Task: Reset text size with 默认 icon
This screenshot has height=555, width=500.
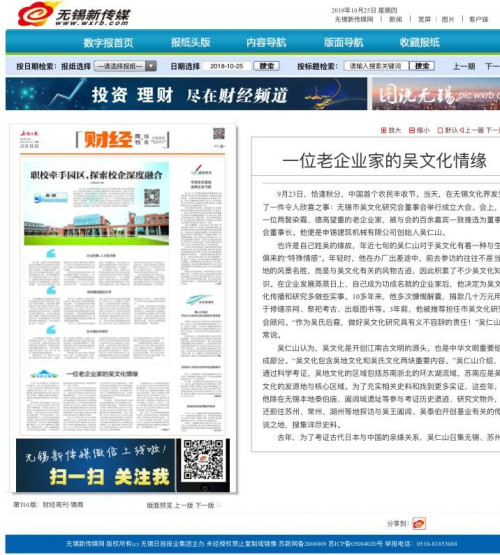Action: point(440,130)
